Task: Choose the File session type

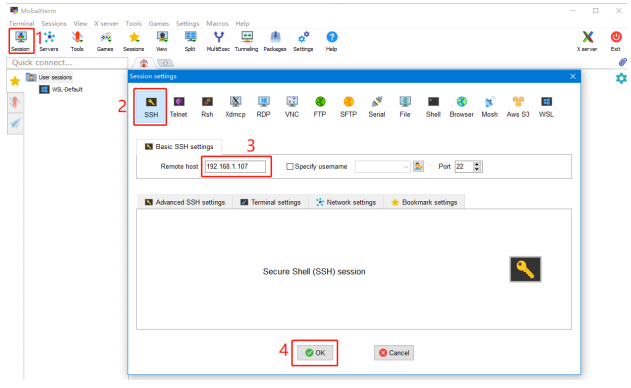Action: 405,107
